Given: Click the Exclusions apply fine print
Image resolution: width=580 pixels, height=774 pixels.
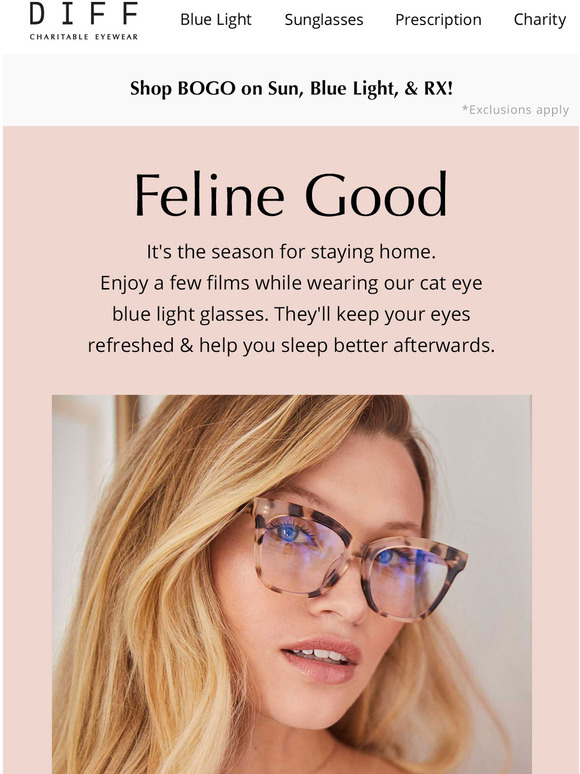Looking at the screenshot, I should (515, 110).
